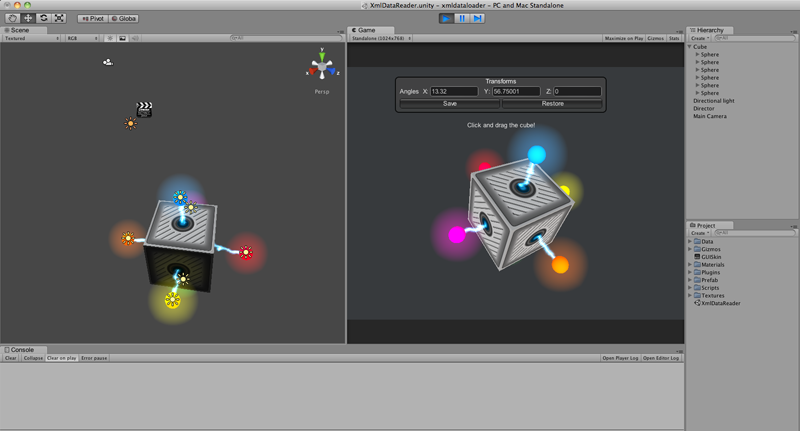Select the Rotate tool in the toolbar
This screenshot has width=800, height=431.
(x=44, y=18)
